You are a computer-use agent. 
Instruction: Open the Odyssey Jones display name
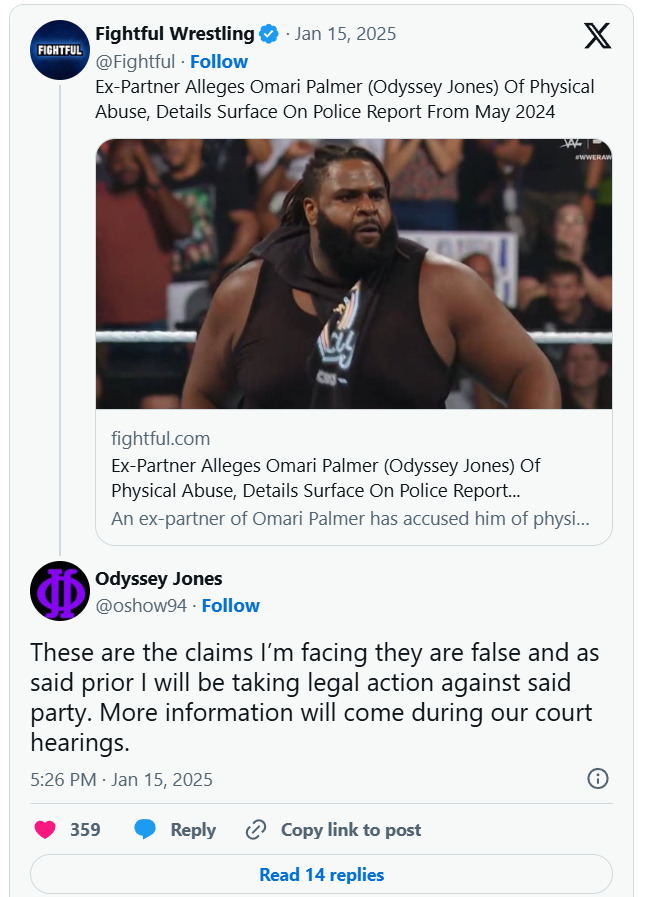158,579
